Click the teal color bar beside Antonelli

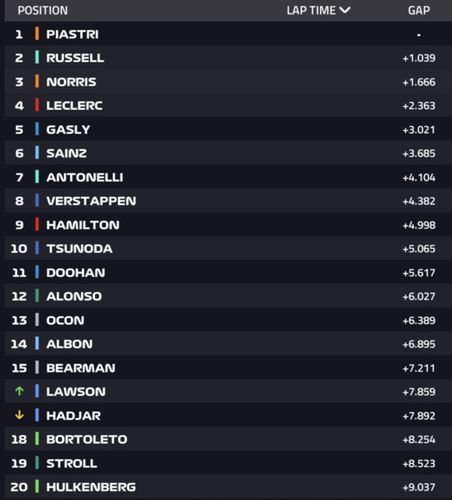pos(37,177)
